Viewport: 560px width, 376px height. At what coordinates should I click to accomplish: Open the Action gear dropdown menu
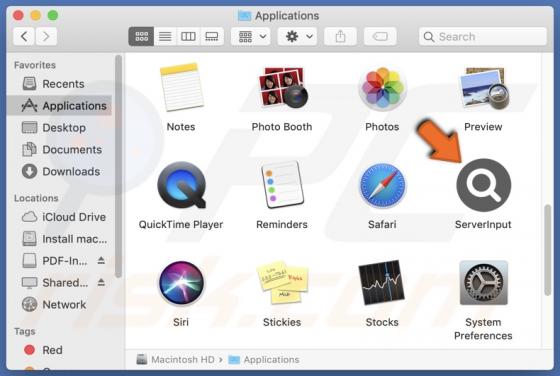pyautogui.click(x=298, y=36)
